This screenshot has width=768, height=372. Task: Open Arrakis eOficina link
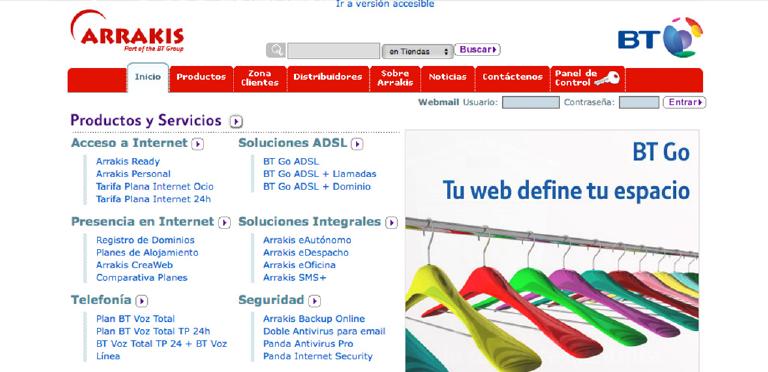[299, 265]
